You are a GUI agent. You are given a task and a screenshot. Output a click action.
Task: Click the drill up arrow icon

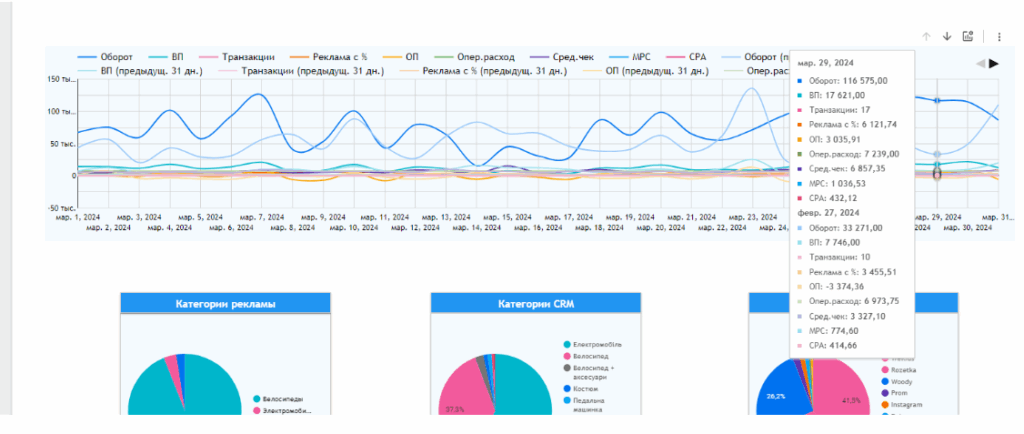926,36
